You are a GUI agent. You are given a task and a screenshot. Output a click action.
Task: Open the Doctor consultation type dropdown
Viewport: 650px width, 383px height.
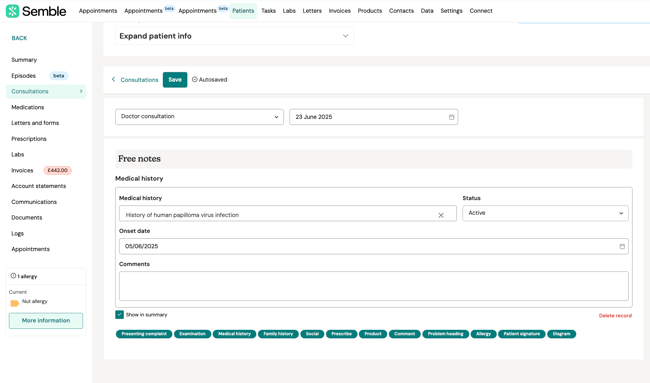tap(199, 117)
